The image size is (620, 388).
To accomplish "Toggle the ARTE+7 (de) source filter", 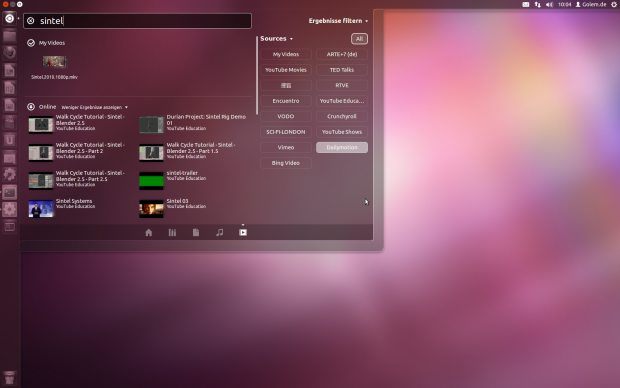I will coord(342,54).
